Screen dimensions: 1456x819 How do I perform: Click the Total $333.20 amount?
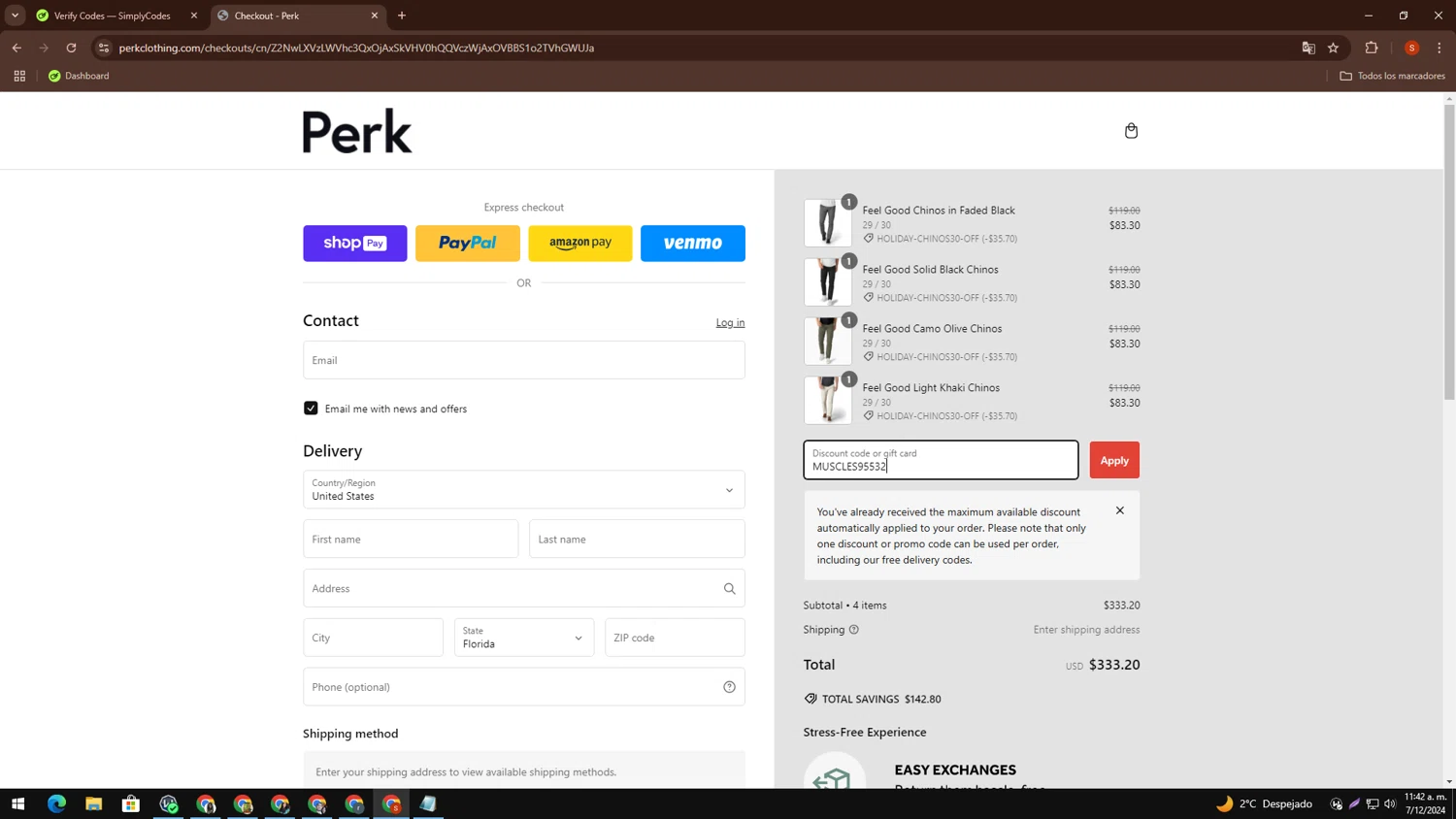pyautogui.click(x=1114, y=665)
